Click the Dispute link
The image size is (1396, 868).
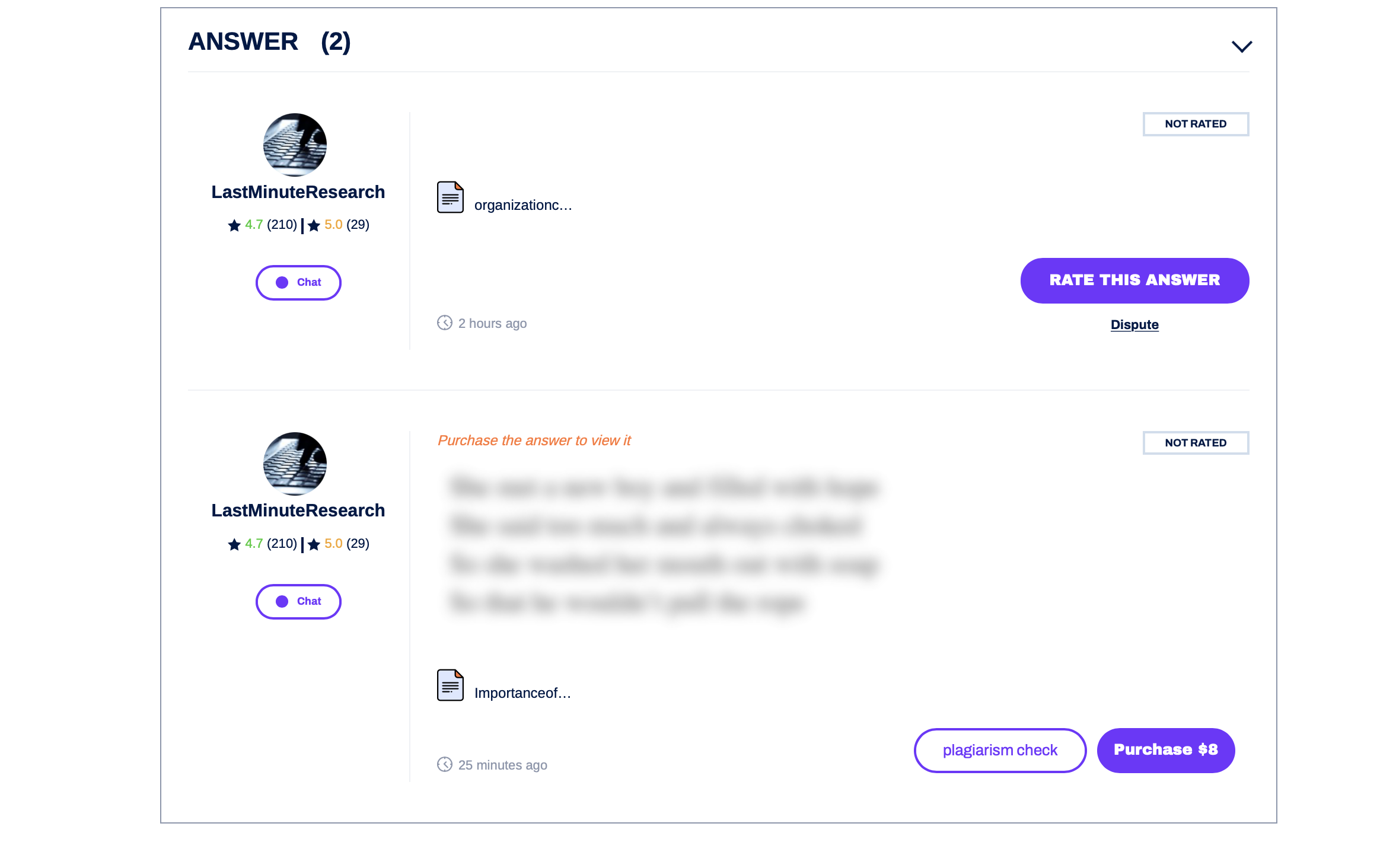(1134, 324)
